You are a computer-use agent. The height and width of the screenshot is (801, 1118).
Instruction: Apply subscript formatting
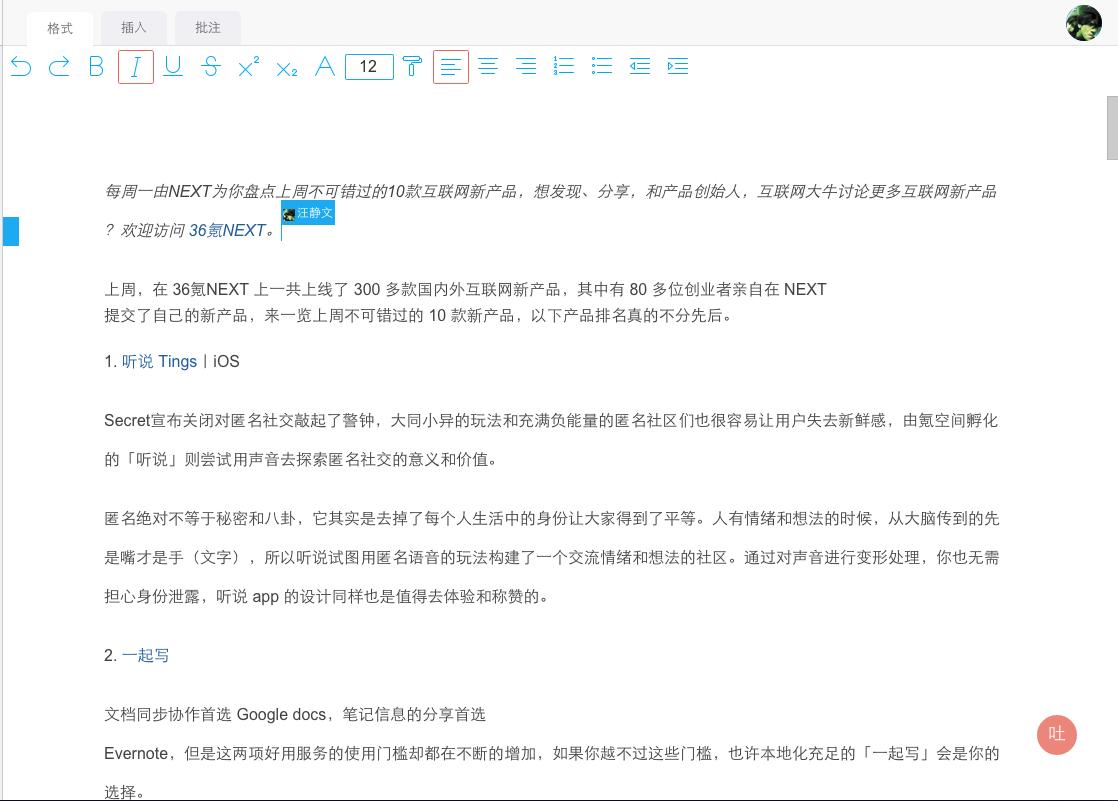coord(287,68)
